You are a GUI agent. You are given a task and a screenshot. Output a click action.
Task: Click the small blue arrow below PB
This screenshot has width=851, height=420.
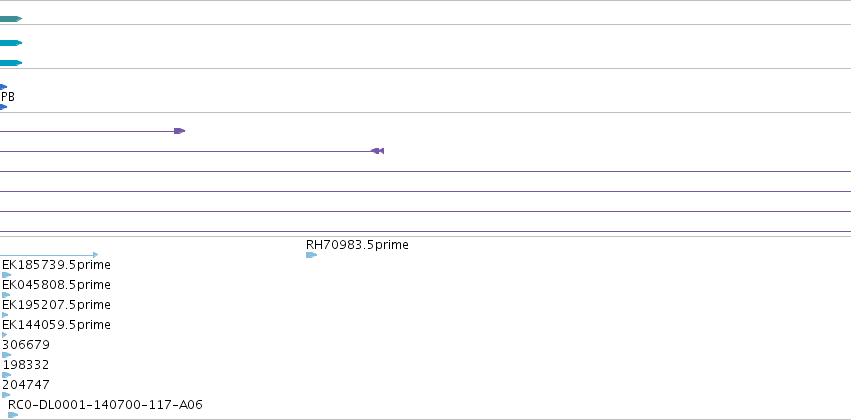[x=3, y=107]
